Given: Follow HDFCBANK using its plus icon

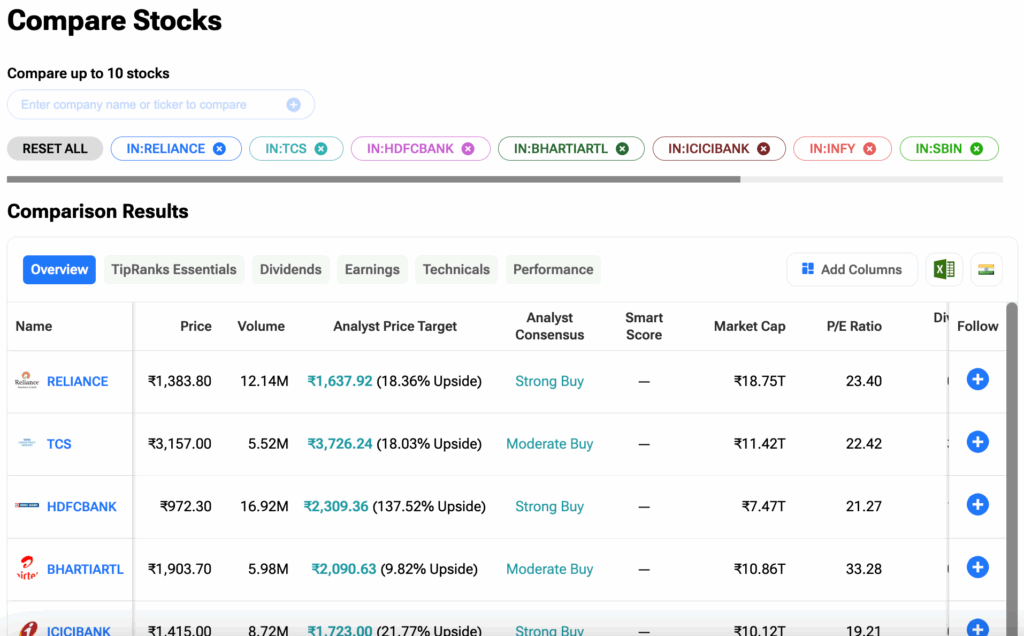Looking at the screenshot, I should 977,505.
